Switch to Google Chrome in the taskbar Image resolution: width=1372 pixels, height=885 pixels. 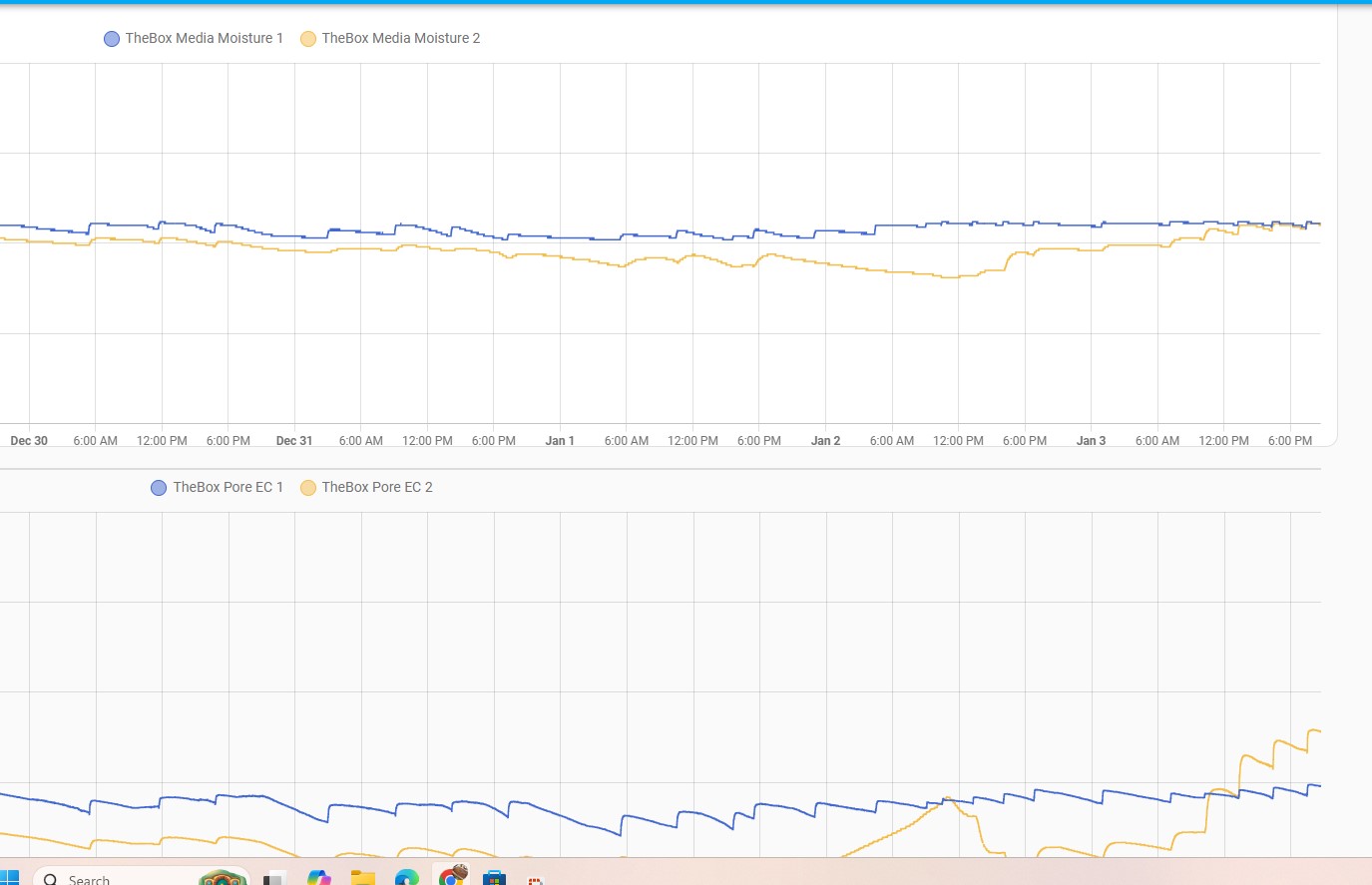click(x=452, y=876)
